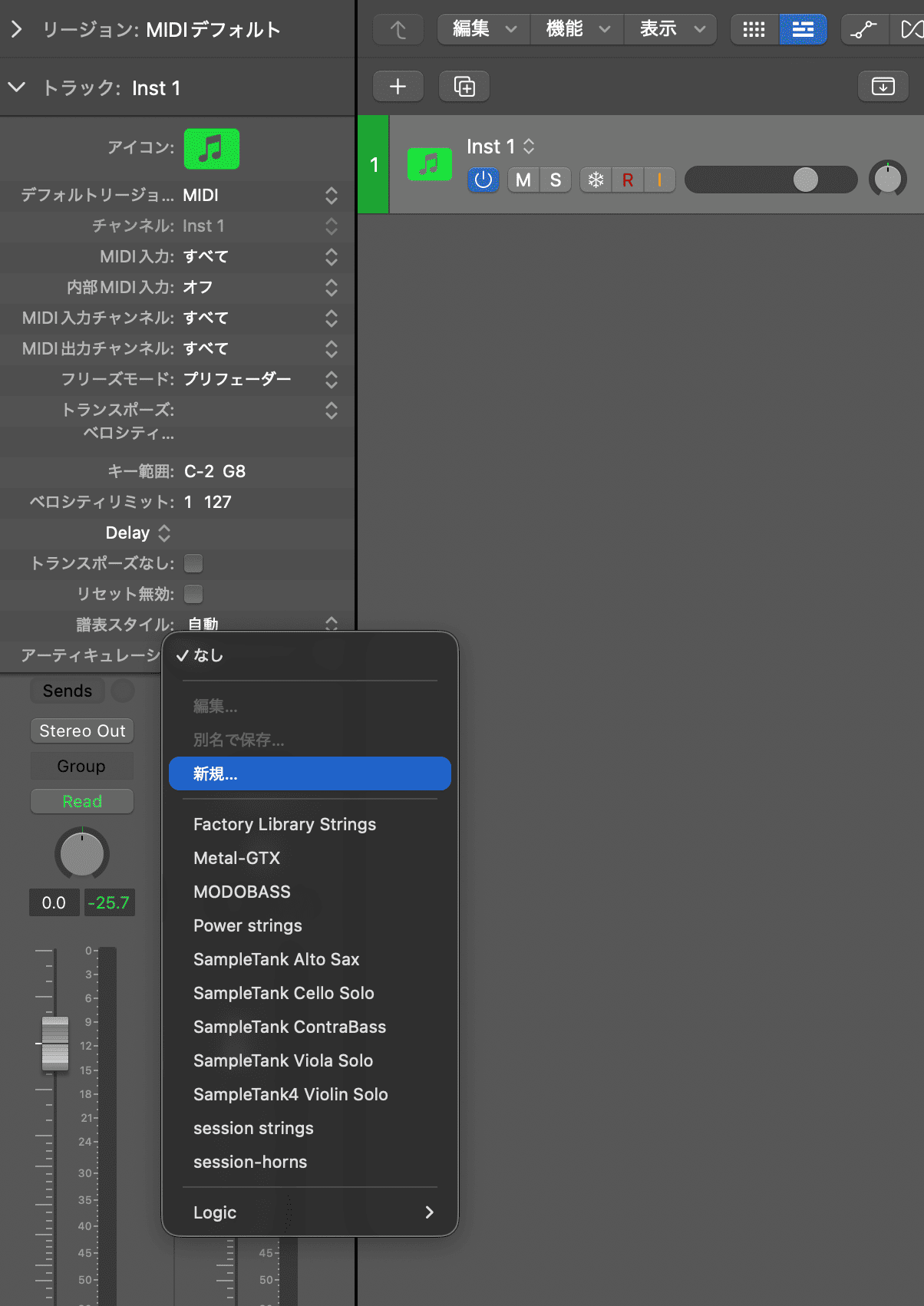This screenshot has width=924, height=1306.
Task: Choose 新規... from the articulation menu
Action: (x=310, y=773)
